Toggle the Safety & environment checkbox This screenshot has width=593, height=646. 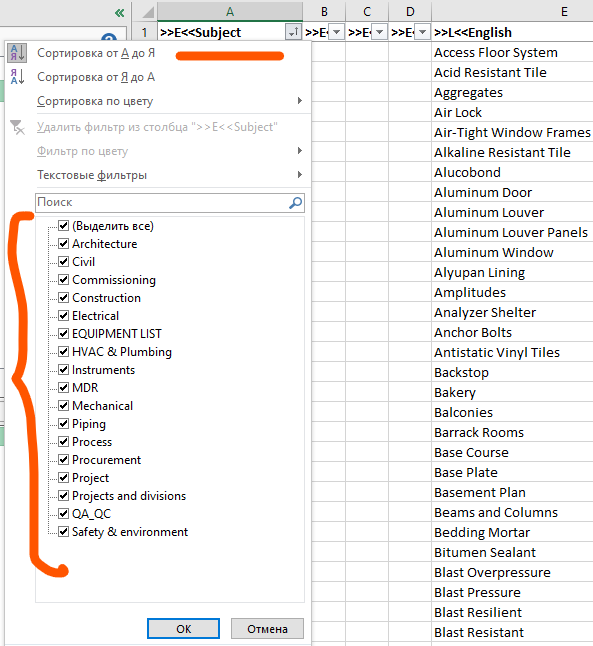coord(63,531)
